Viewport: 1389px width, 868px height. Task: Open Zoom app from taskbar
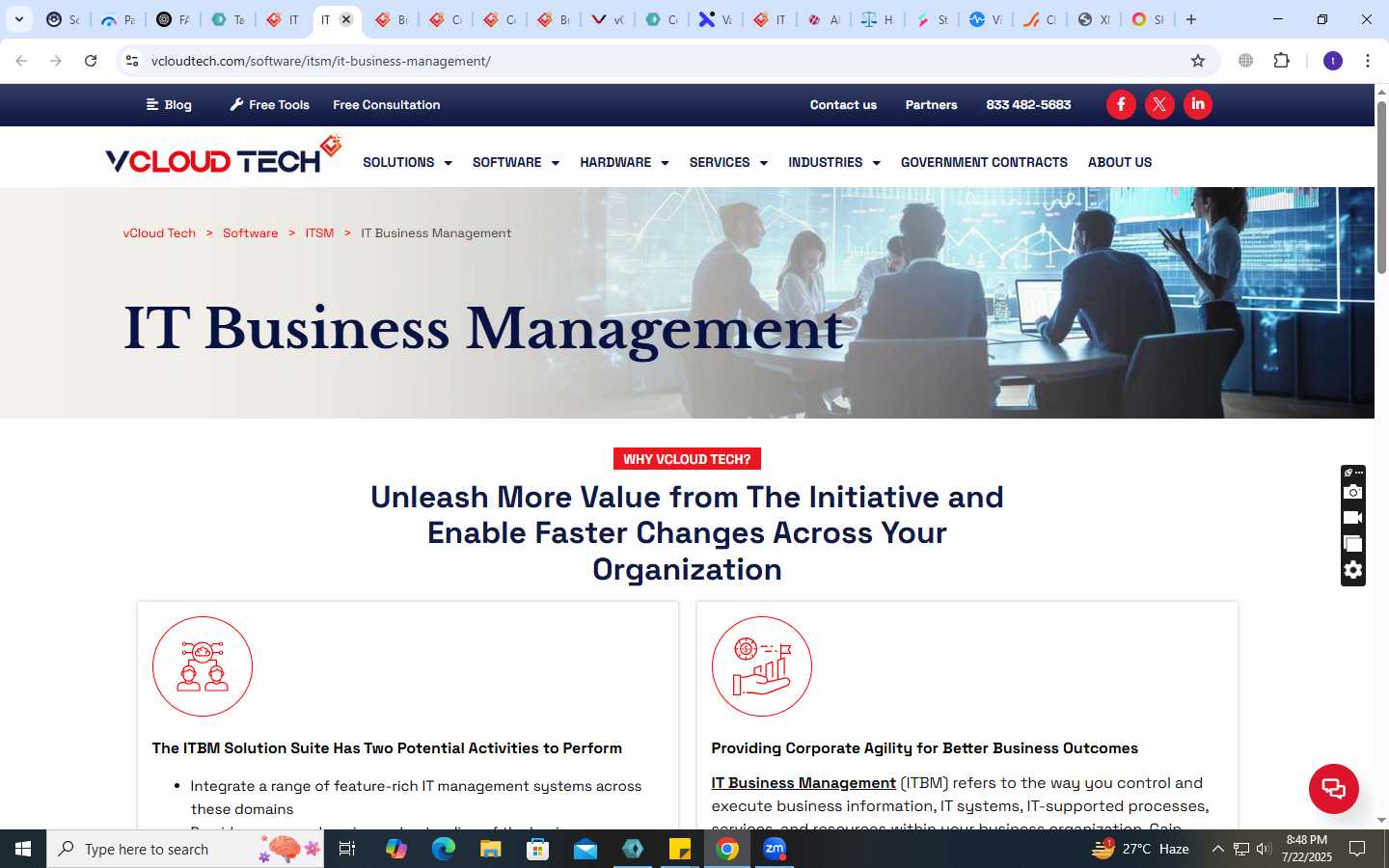(775, 849)
